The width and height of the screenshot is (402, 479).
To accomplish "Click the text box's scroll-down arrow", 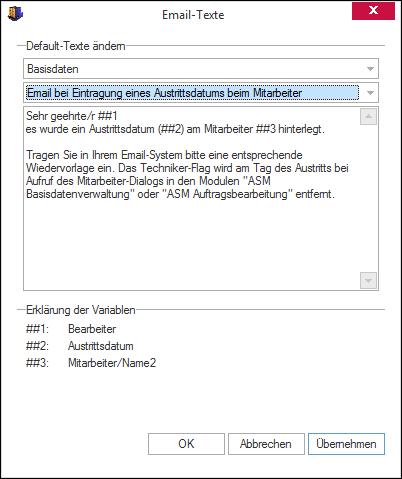I will pyautogui.click(x=368, y=281).
